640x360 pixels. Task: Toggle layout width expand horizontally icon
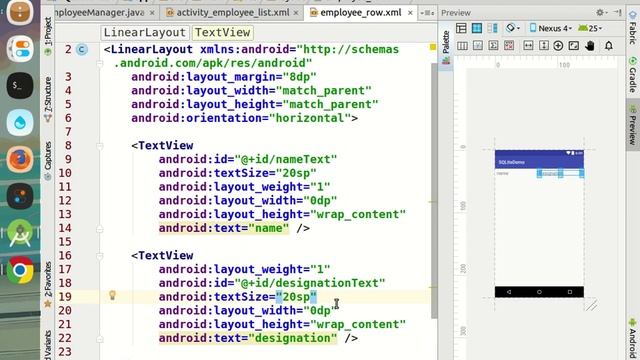(528, 45)
